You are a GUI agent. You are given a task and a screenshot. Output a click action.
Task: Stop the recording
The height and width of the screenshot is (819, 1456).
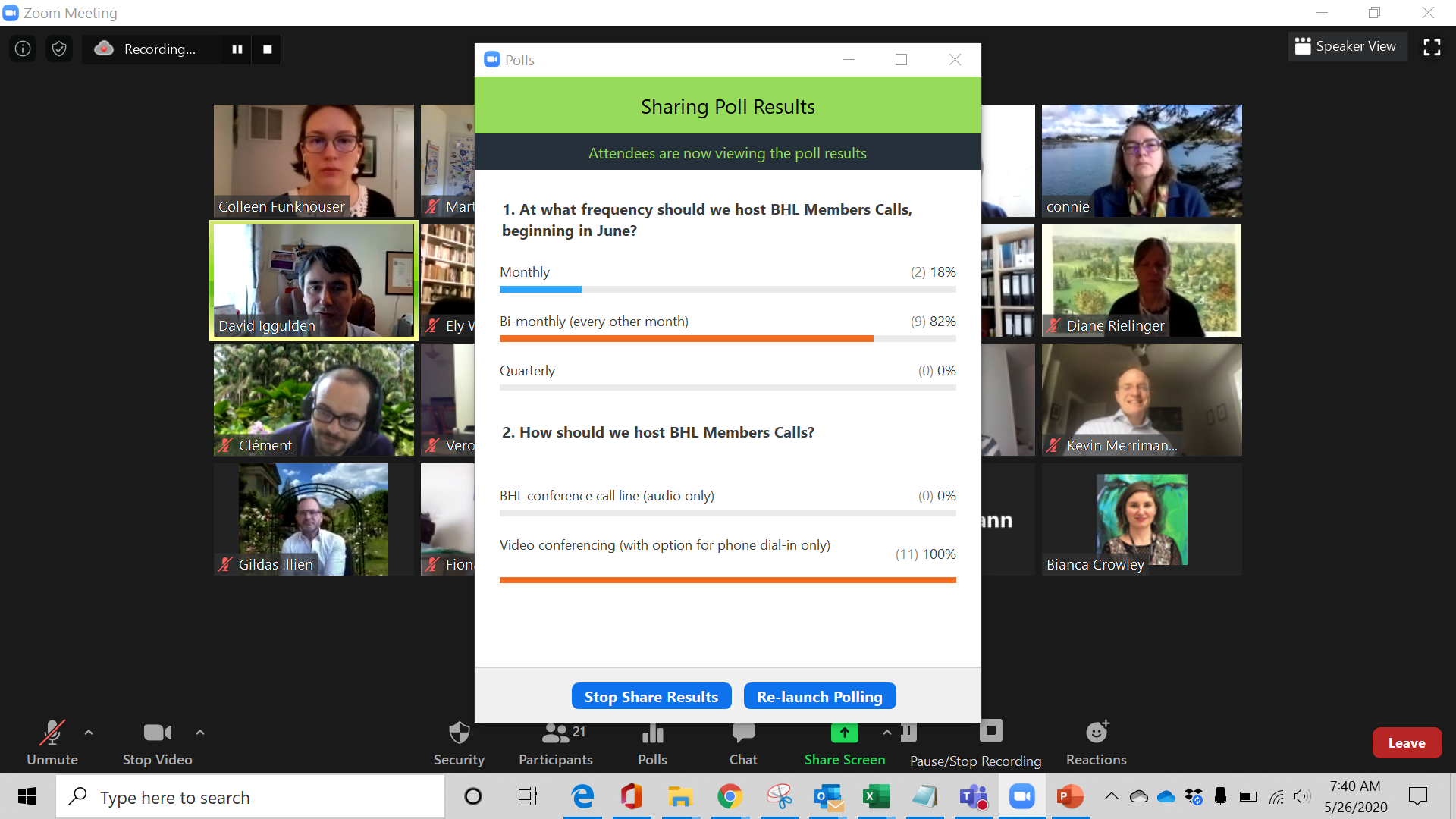266,49
